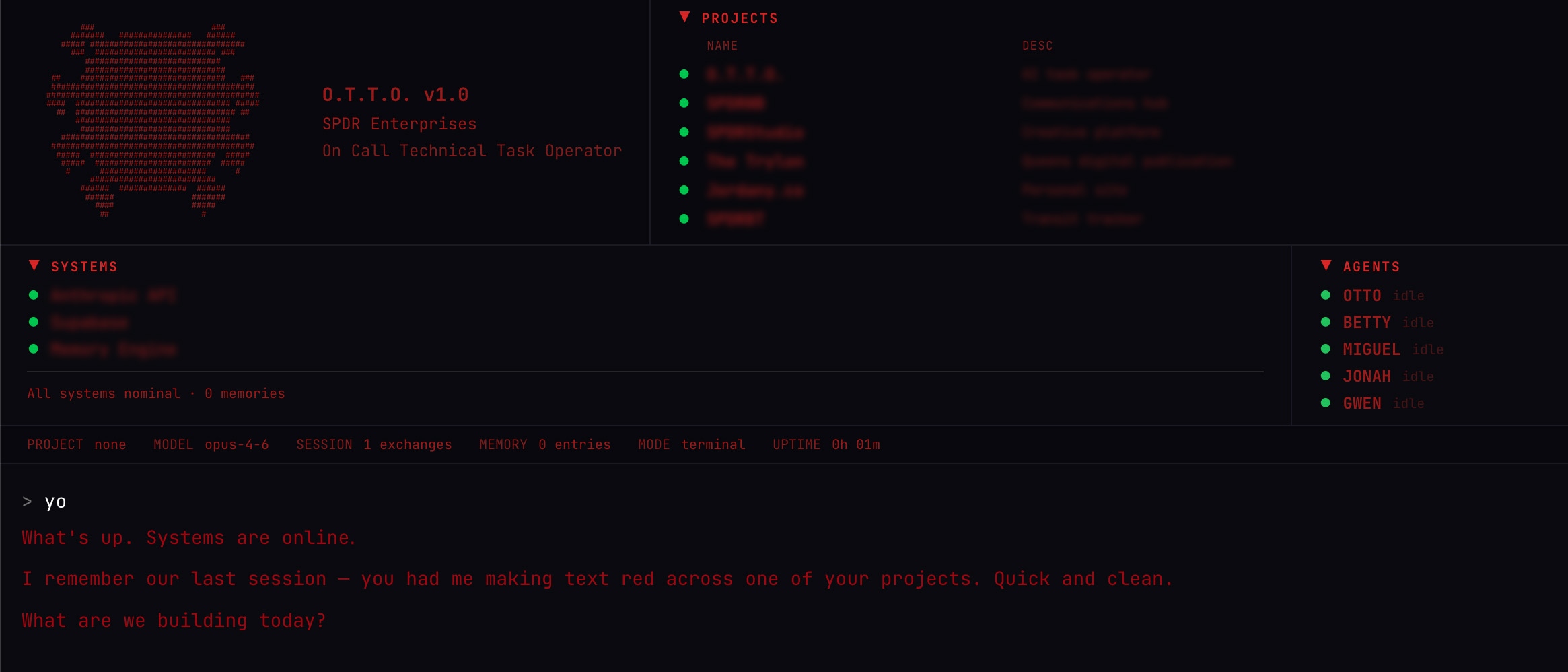Click the O.T.T.O. v1.0 title text
This screenshot has height=672, width=1568.
pyautogui.click(x=395, y=94)
